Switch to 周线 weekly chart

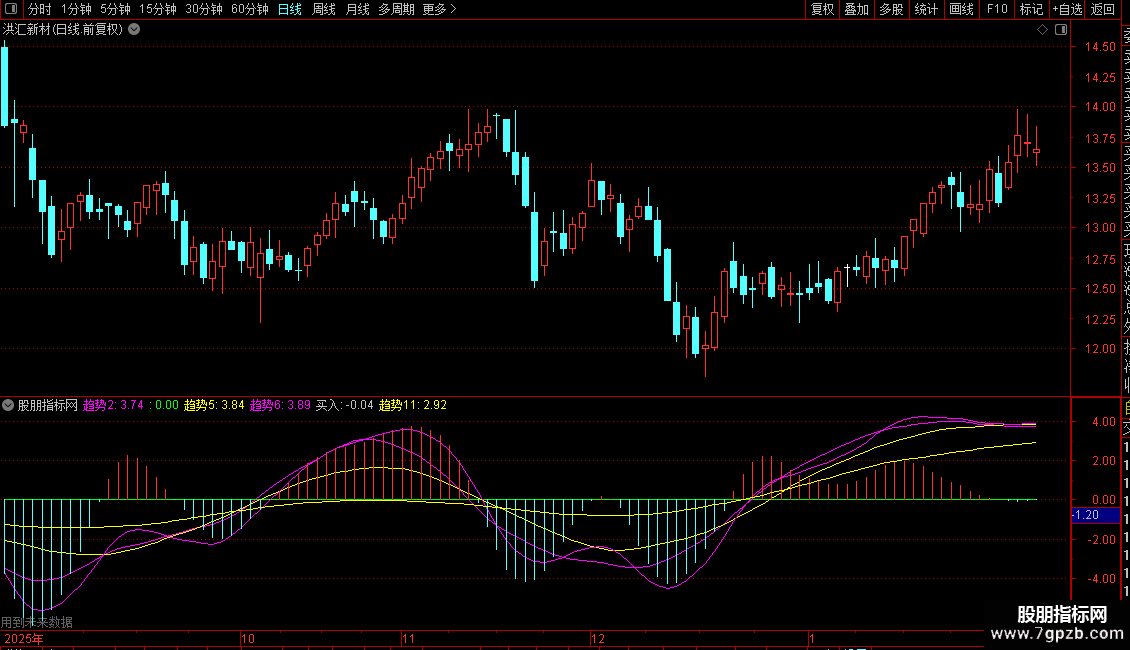pos(324,9)
